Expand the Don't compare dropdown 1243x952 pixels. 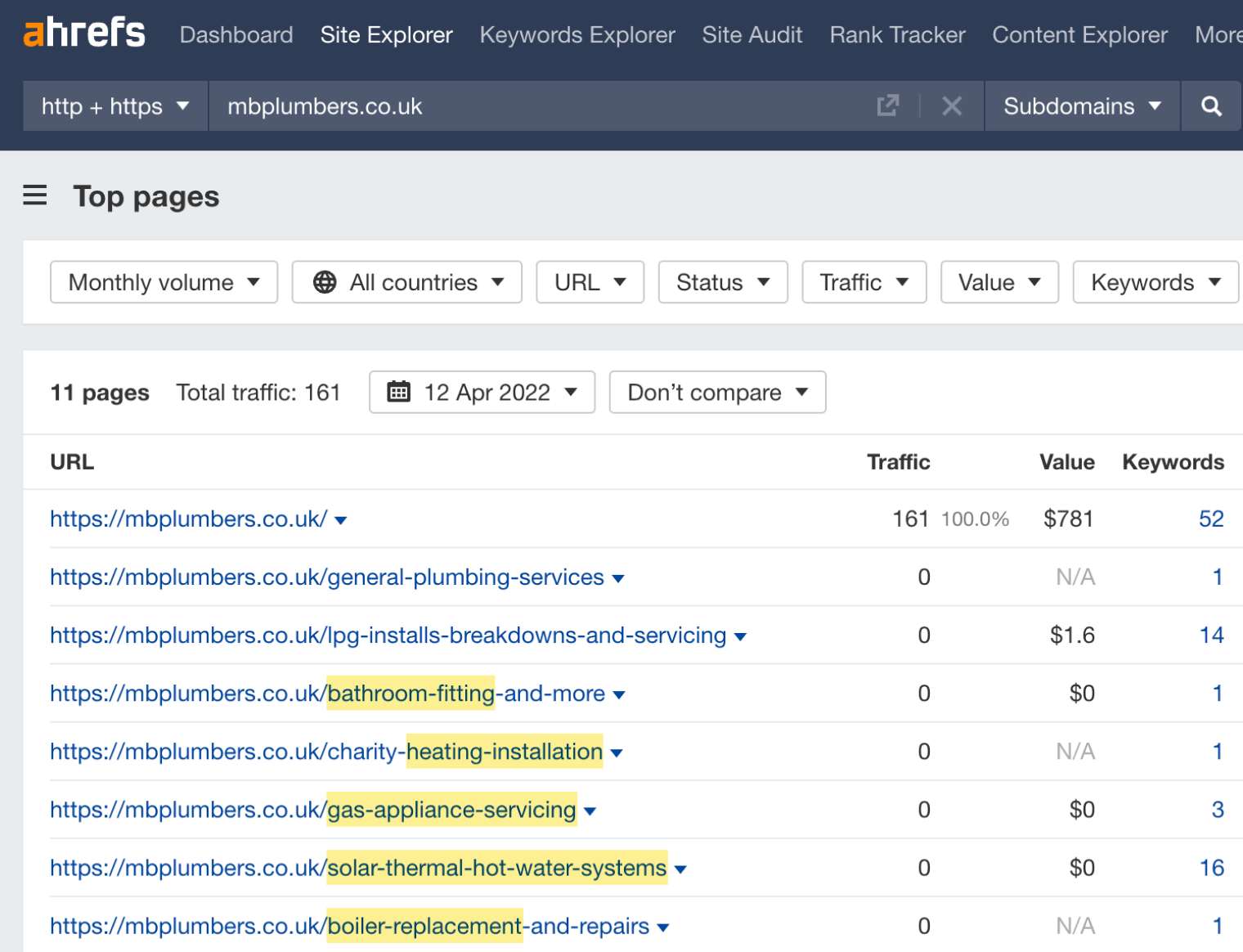point(716,392)
